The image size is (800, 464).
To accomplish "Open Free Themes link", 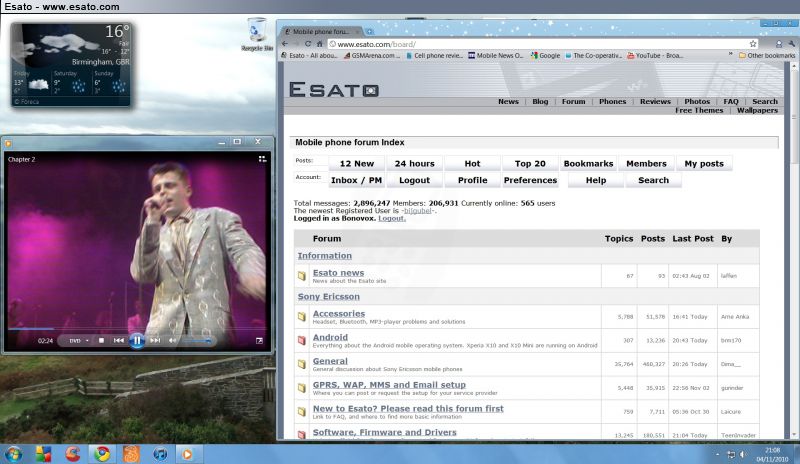I will coord(699,110).
